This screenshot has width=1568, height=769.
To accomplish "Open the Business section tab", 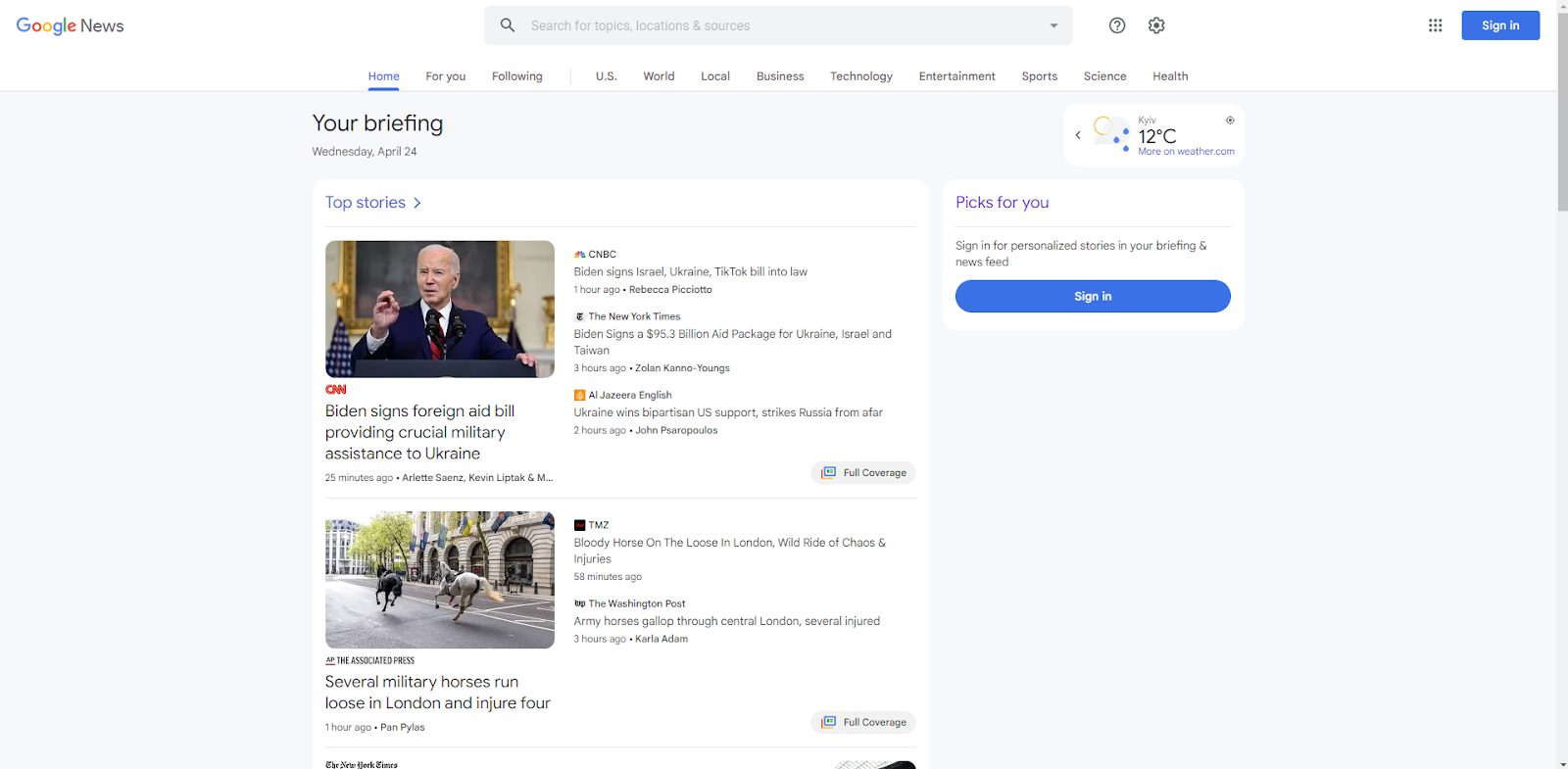I will coord(780,76).
